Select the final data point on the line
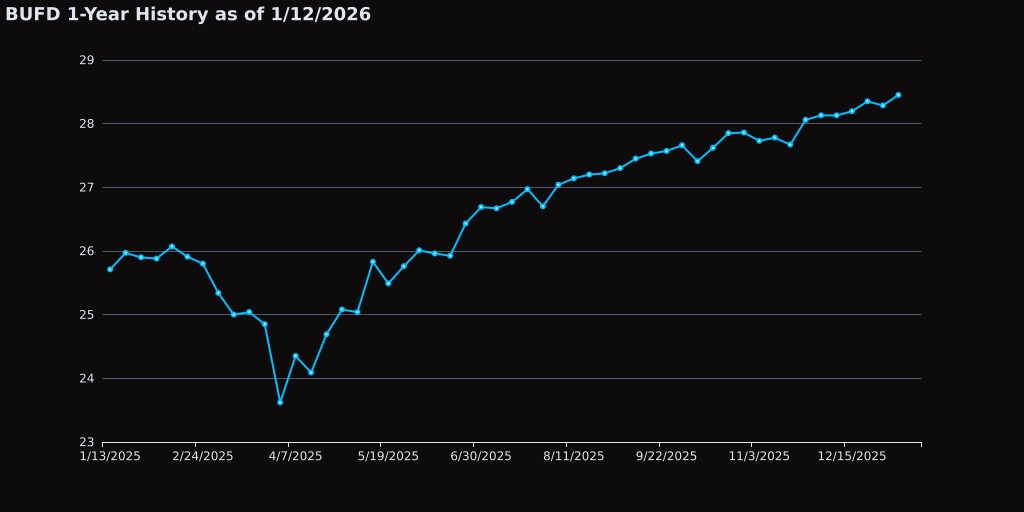This screenshot has height=512, width=1024. click(898, 95)
